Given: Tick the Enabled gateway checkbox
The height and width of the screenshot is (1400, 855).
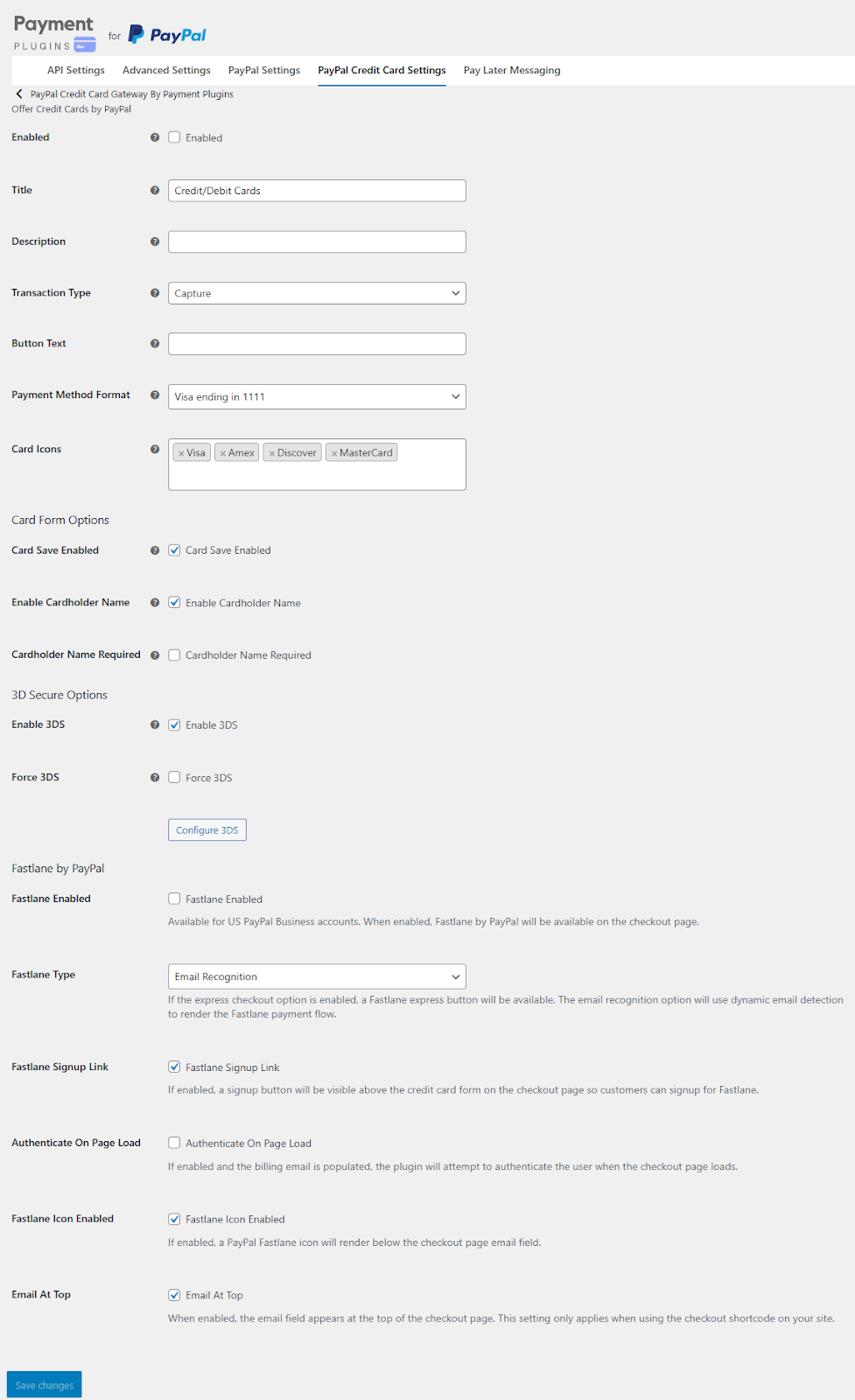Looking at the screenshot, I should pyautogui.click(x=174, y=137).
